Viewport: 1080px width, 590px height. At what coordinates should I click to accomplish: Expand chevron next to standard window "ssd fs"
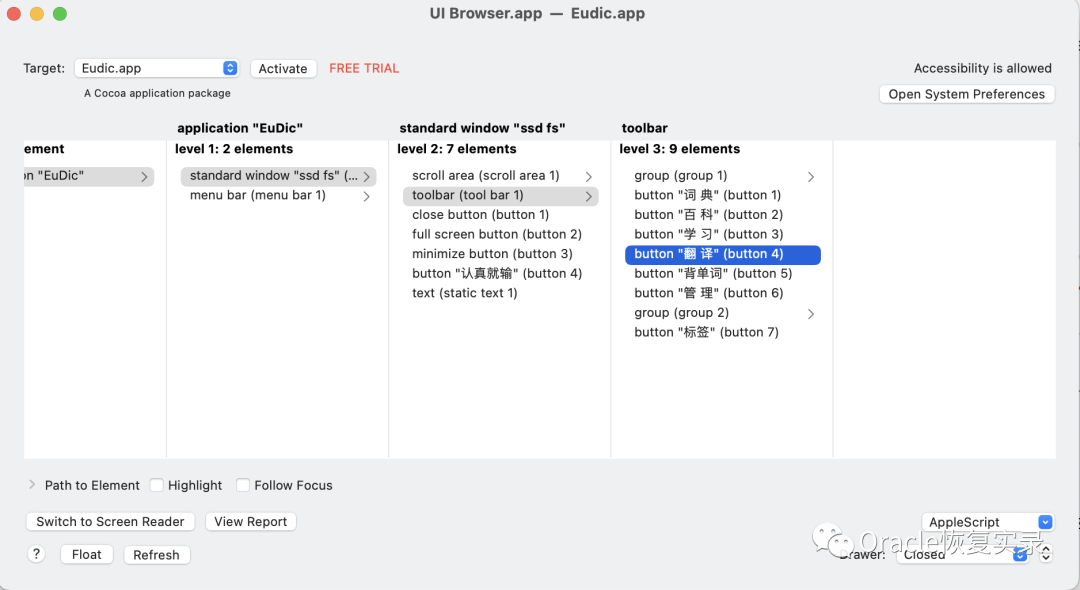(366, 177)
